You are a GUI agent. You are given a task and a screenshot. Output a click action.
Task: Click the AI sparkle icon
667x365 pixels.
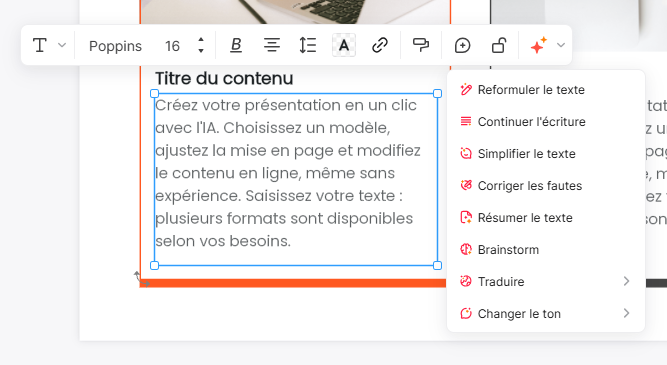(538, 45)
